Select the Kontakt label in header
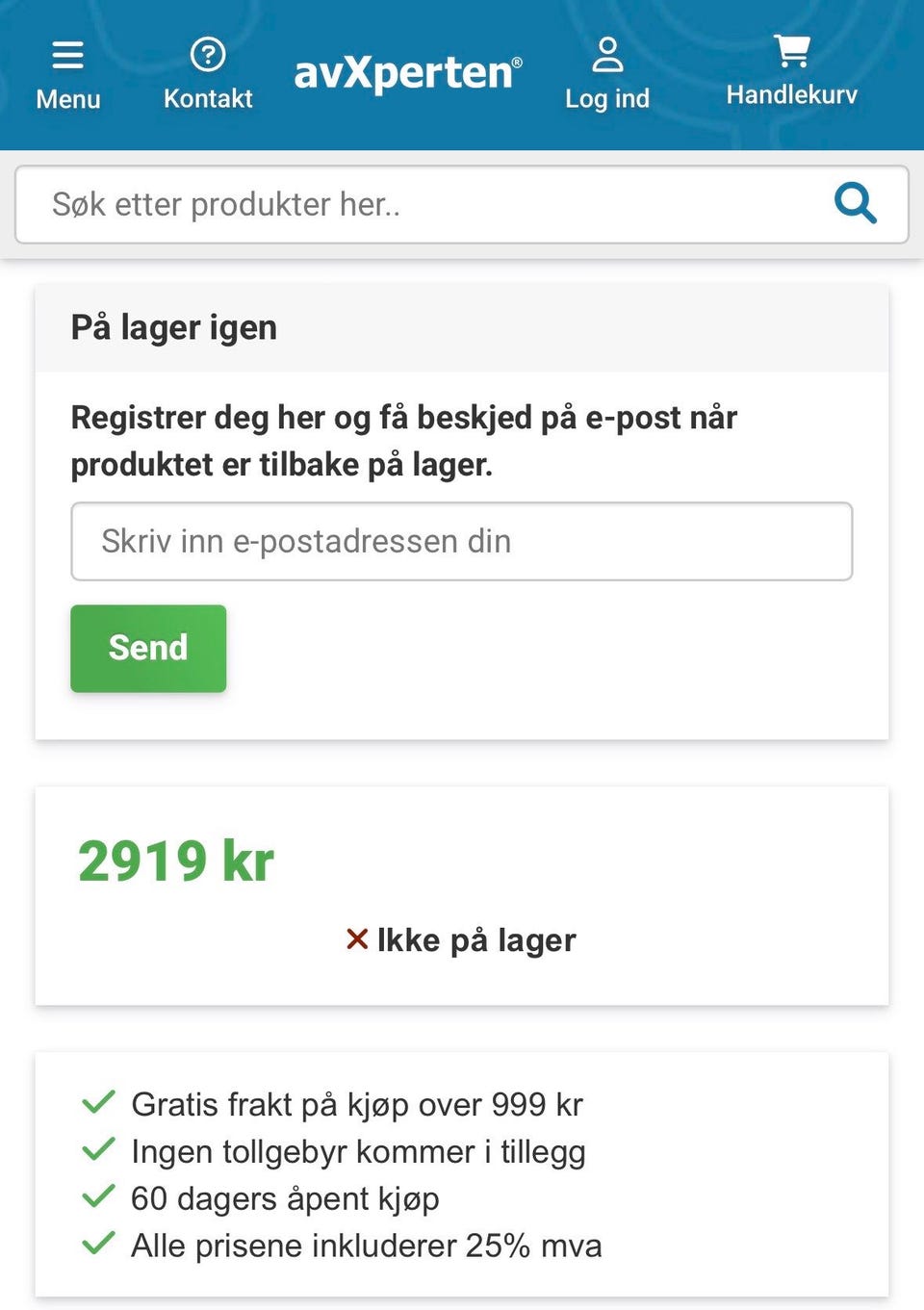The width and height of the screenshot is (924, 1310). click(x=208, y=98)
